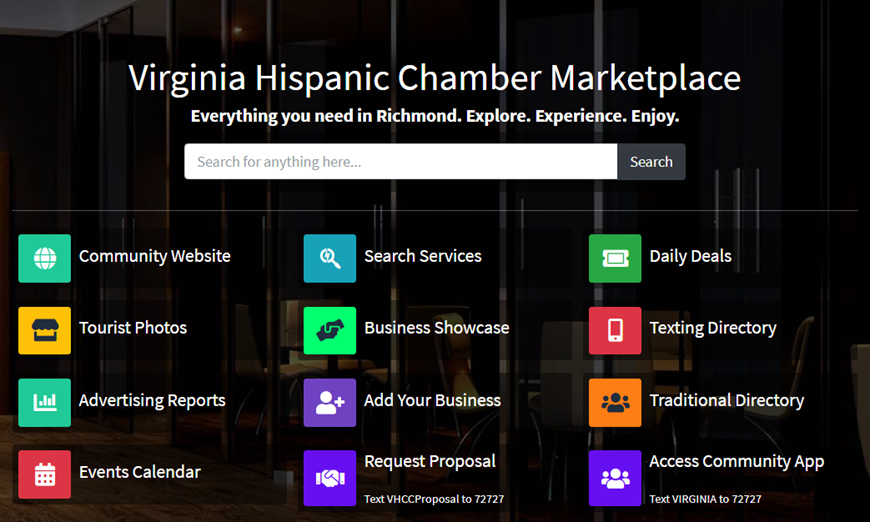
Task: Focus the 'Search for anything here' field
Action: pos(401,161)
